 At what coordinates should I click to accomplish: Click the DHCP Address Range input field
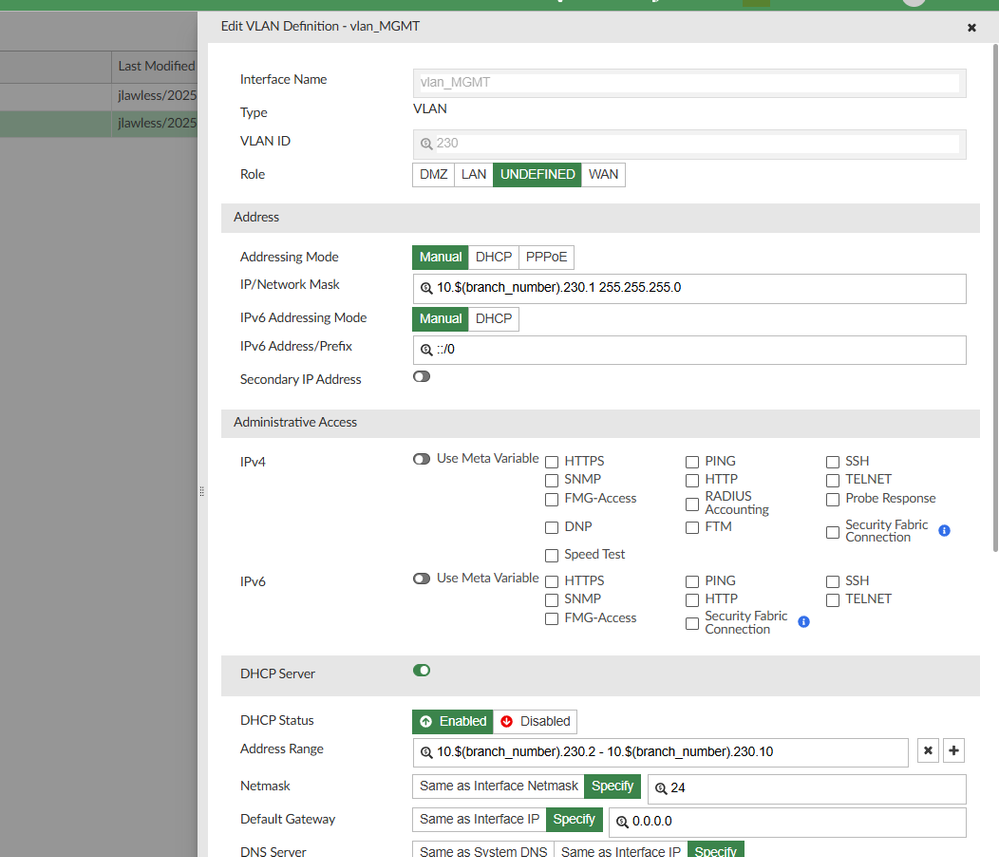click(x=661, y=753)
